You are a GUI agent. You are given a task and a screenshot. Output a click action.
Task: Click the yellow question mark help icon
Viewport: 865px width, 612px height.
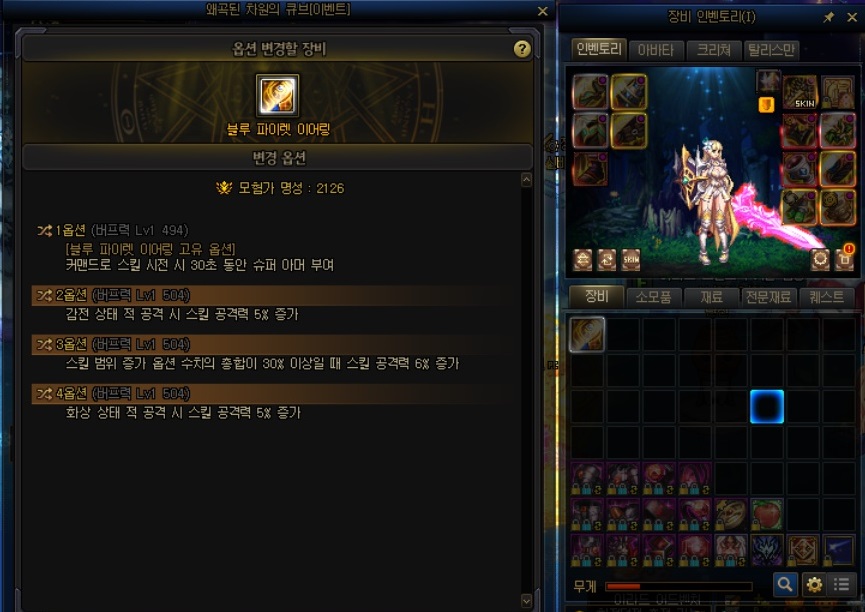pyautogui.click(x=522, y=49)
